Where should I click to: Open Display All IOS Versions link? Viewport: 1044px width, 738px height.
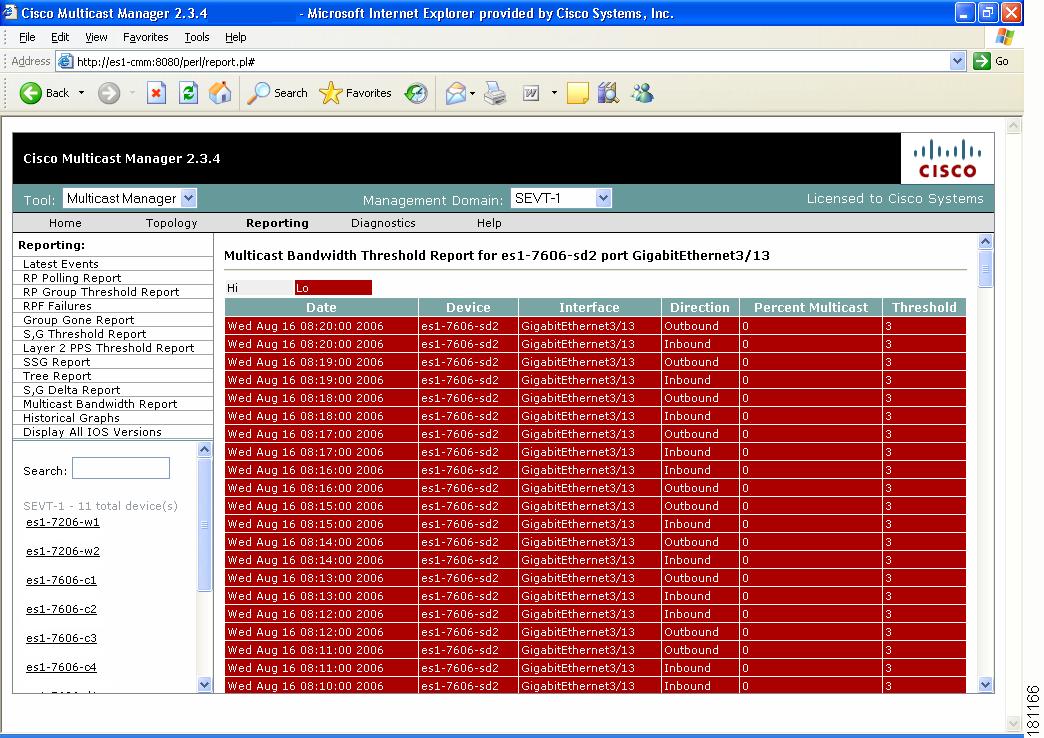coord(92,432)
